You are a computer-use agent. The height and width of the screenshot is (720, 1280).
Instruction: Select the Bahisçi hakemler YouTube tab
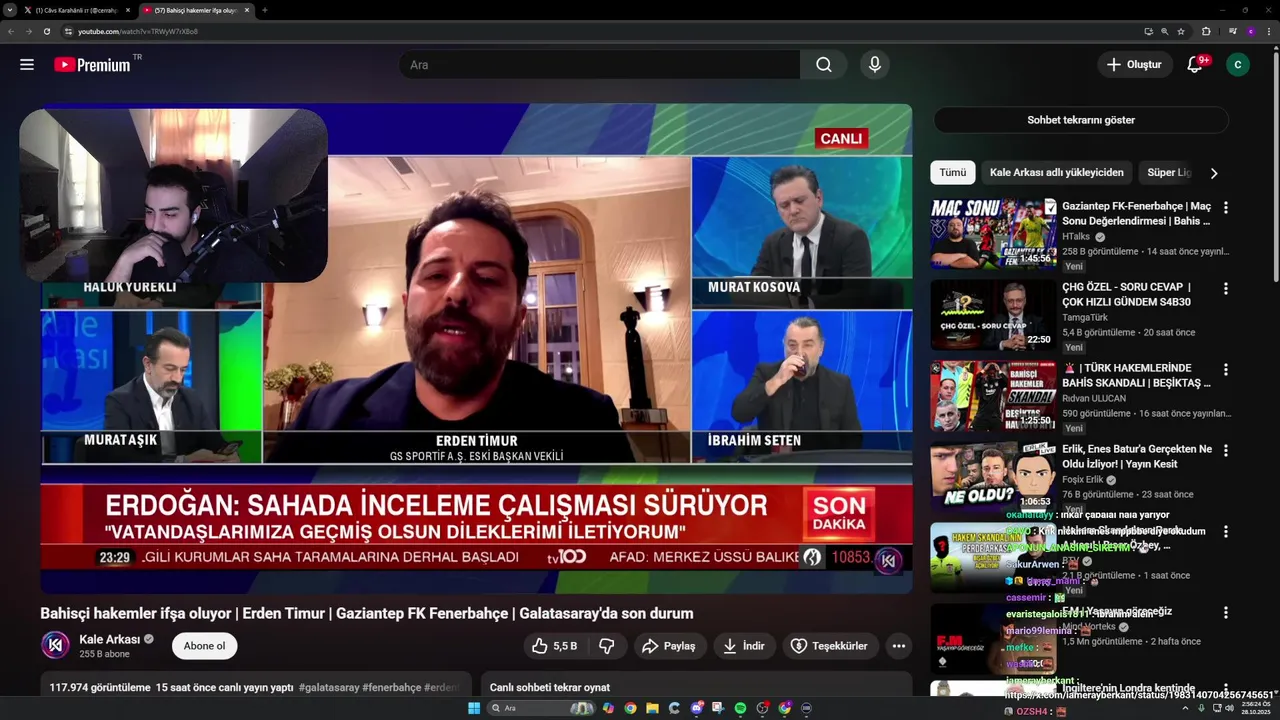(x=196, y=10)
